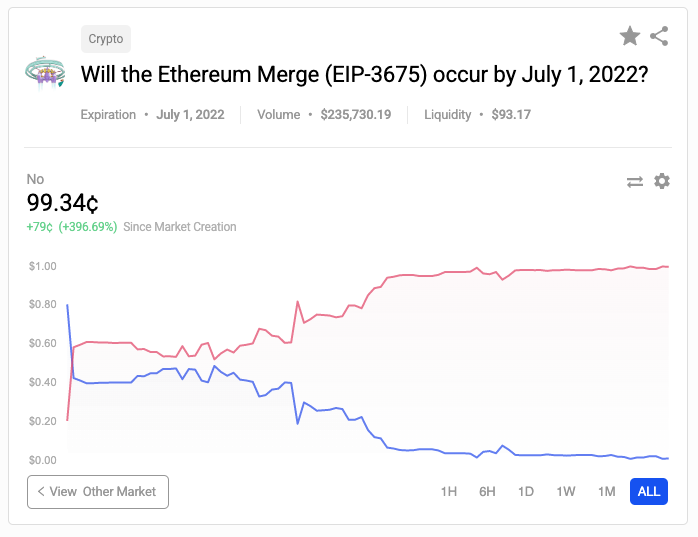Switch chart to 1D range
Image resolution: width=698 pixels, height=537 pixels.
click(x=526, y=492)
